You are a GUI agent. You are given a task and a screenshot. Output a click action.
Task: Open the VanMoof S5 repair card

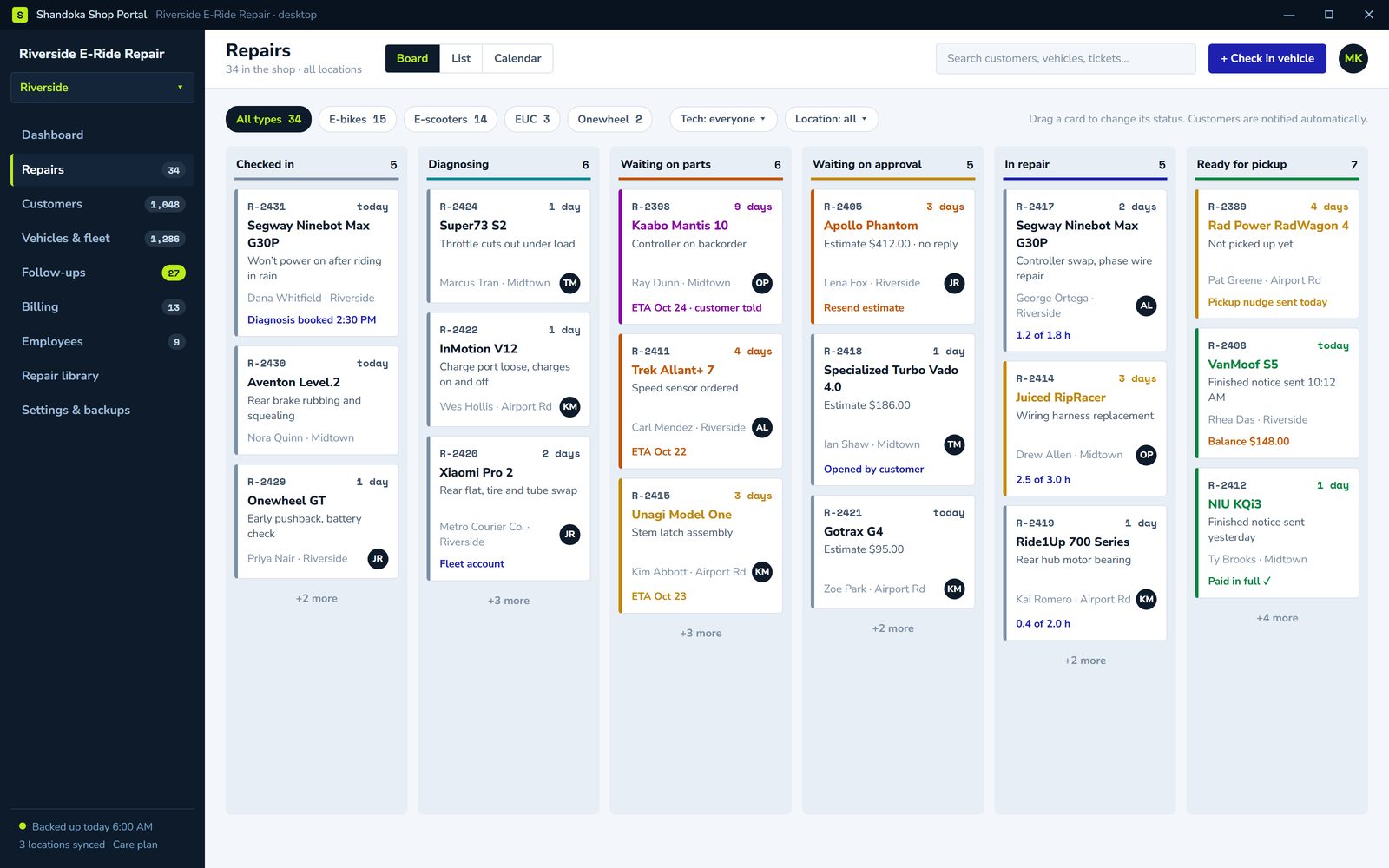1277,393
